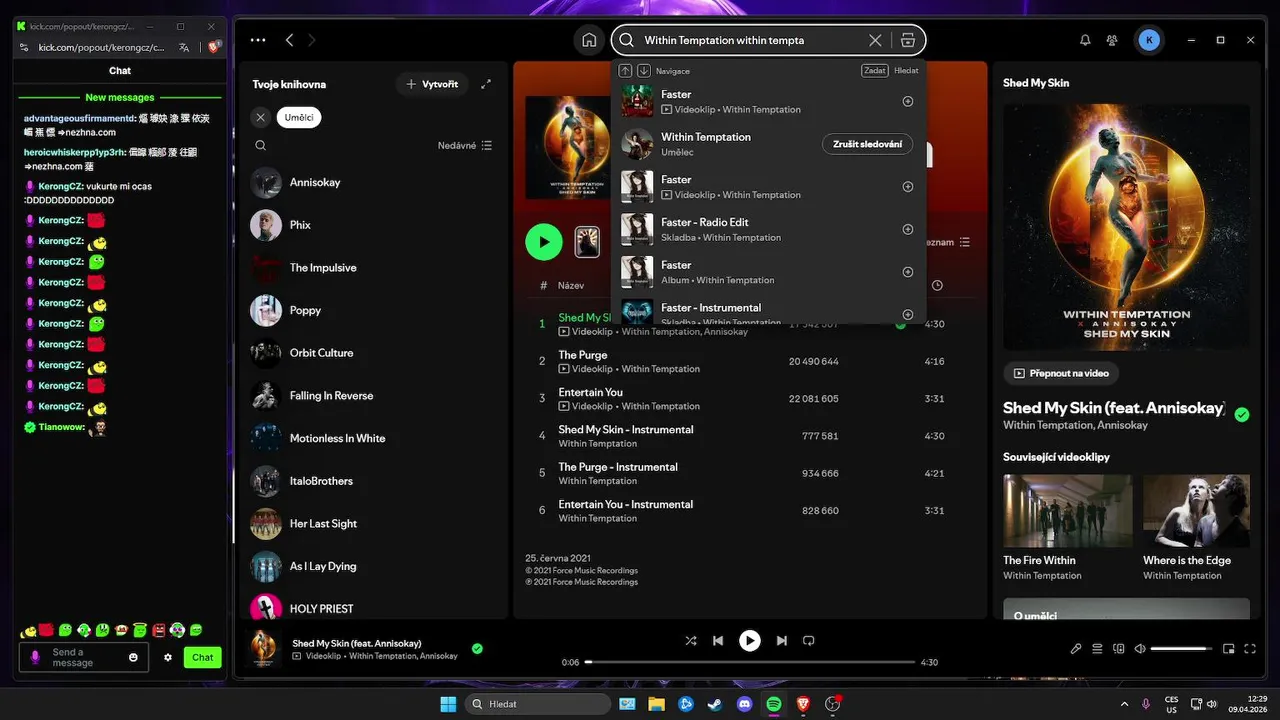Click the Přepnout na video button

pos(1061,373)
